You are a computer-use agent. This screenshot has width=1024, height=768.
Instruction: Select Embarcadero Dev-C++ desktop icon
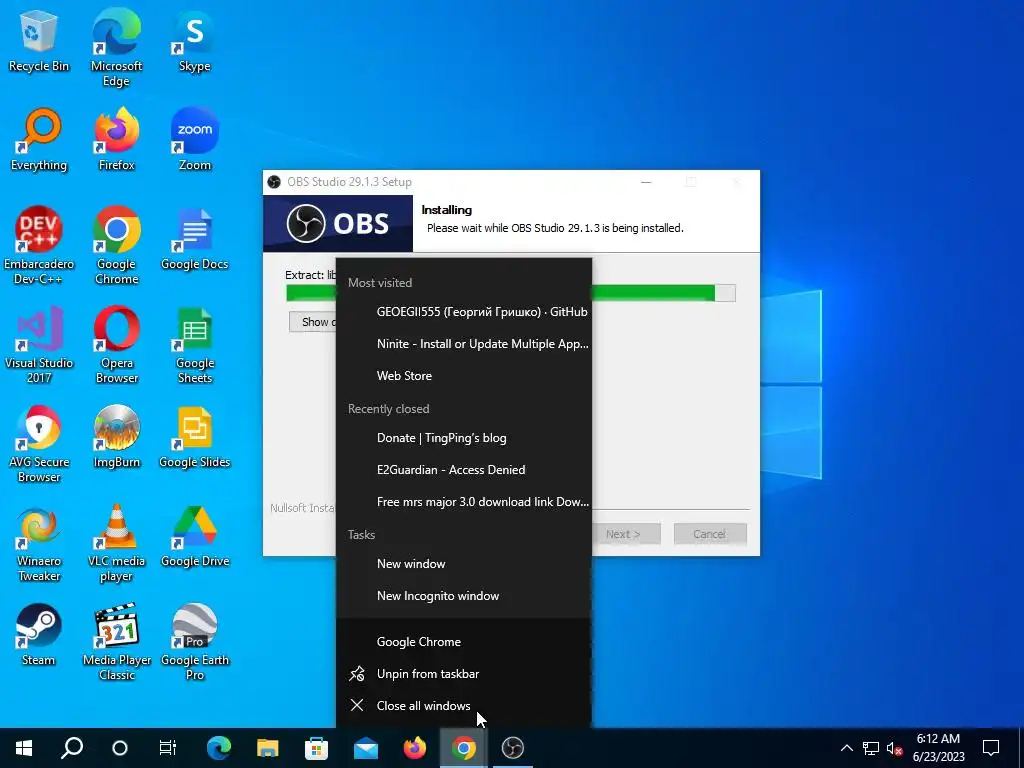(x=39, y=246)
